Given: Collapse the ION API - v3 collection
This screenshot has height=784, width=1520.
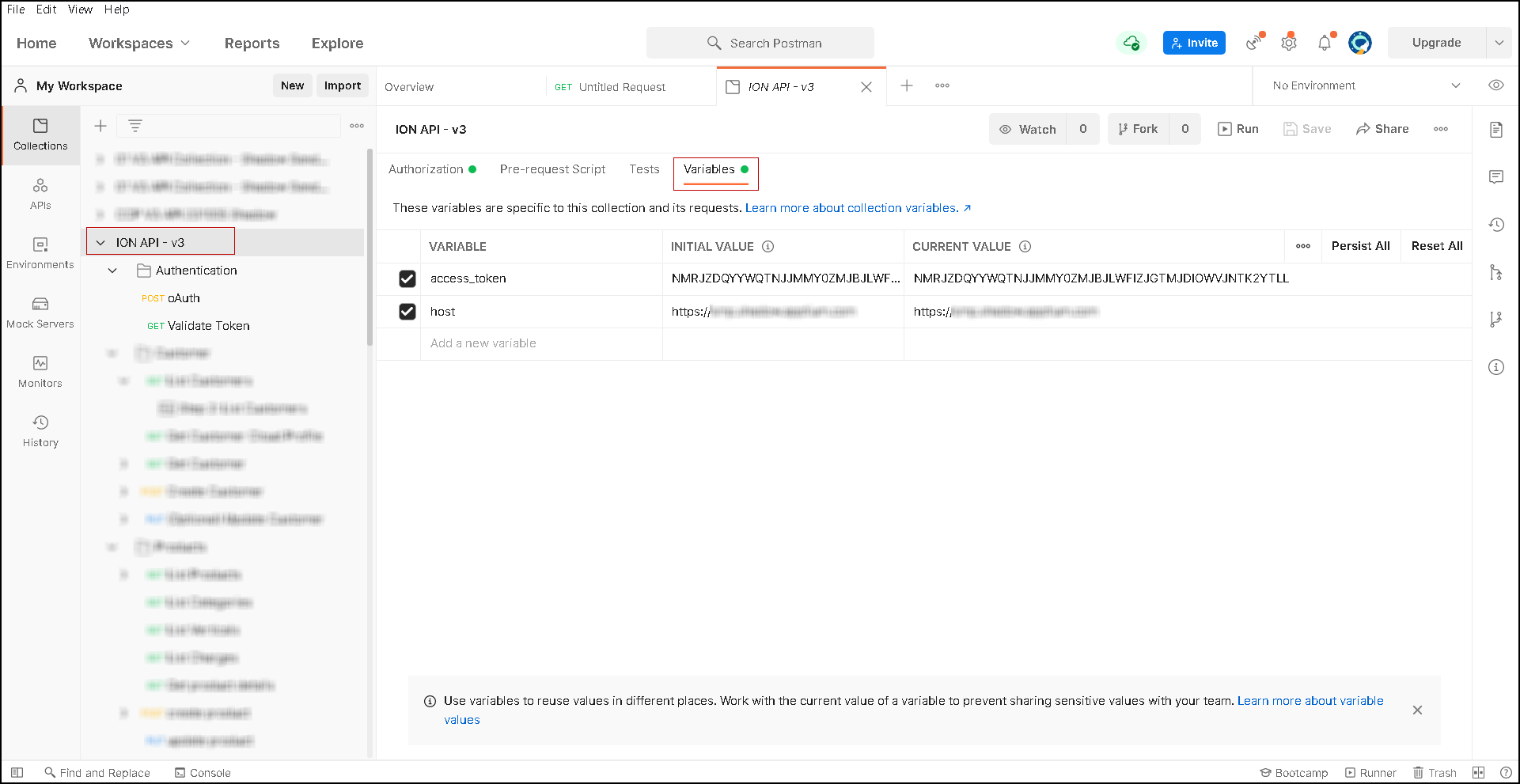Looking at the screenshot, I should point(100,243).
